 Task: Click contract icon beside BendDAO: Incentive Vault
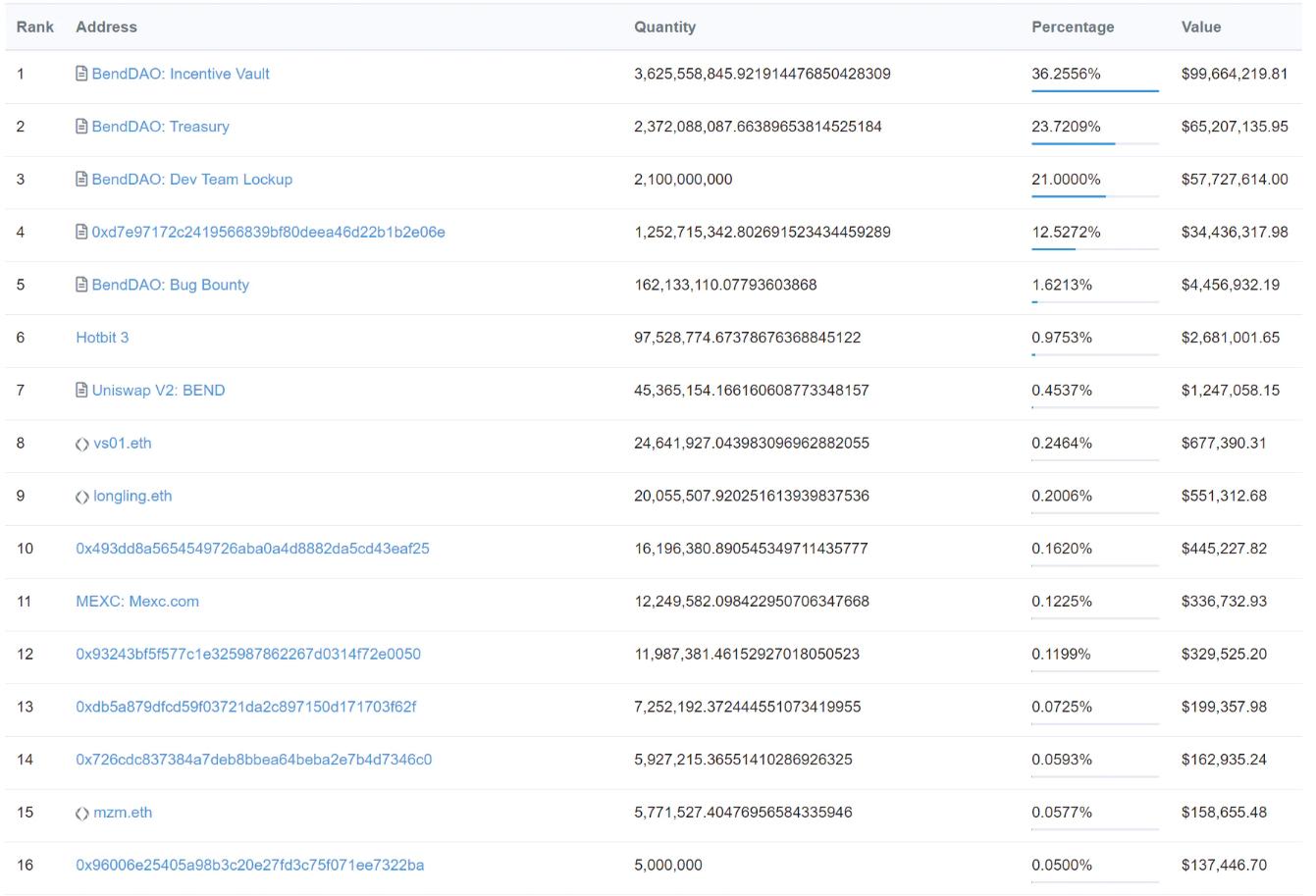(81, 74)
